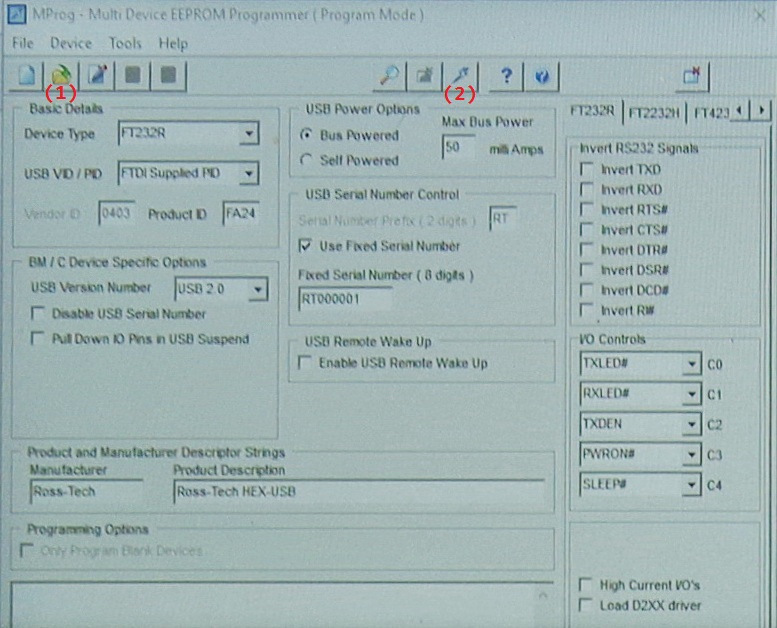Image resolution: width=777 pixels, height=628 pixels.
Task: Click the Vendor ID field 0403
Action: [x=116, y=214]
